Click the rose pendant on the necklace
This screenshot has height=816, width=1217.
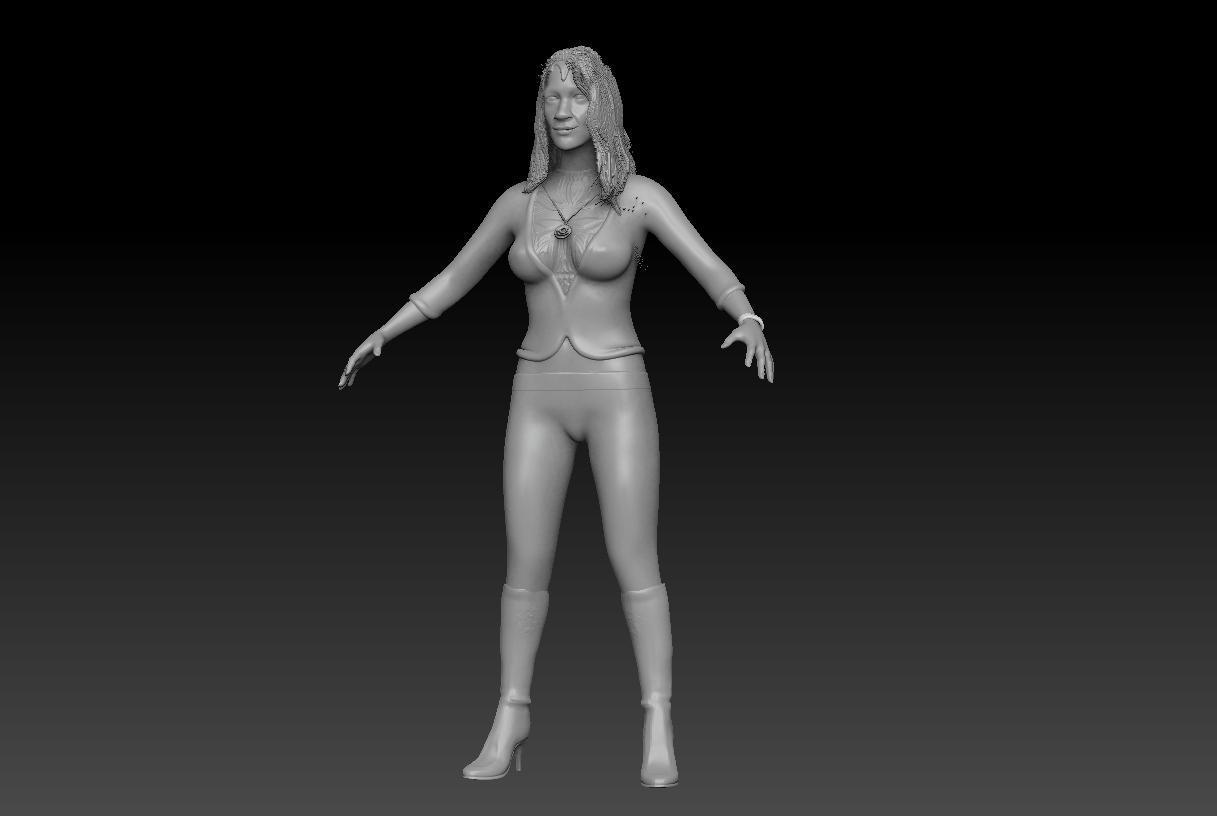point(564,231)
